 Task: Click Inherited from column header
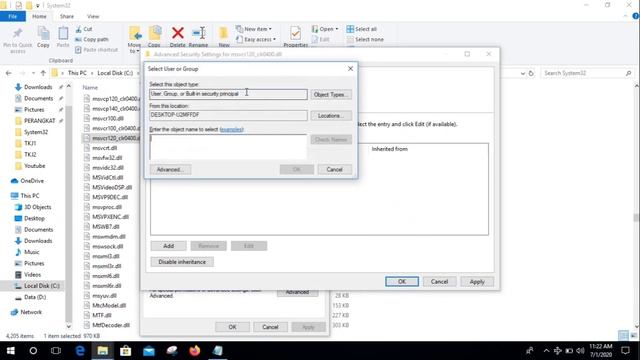(x=389, y=149)
